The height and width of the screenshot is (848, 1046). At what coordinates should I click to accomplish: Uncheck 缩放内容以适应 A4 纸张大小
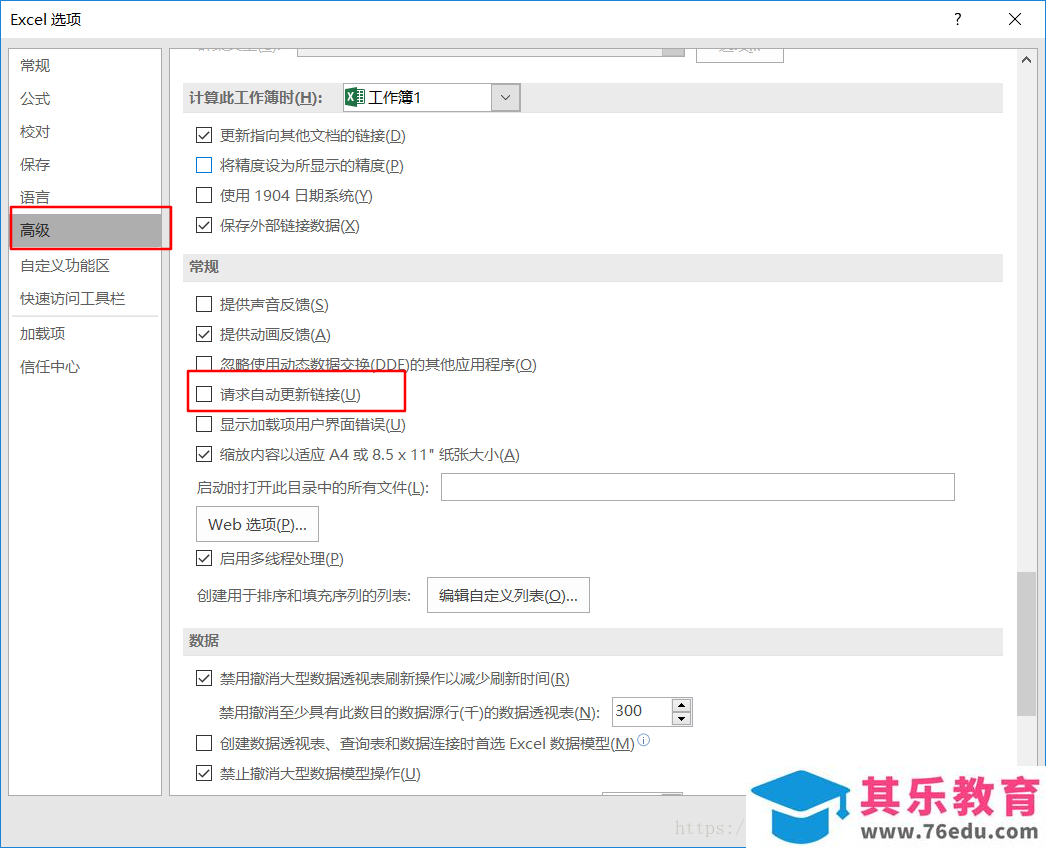click(x=204, y=454)
